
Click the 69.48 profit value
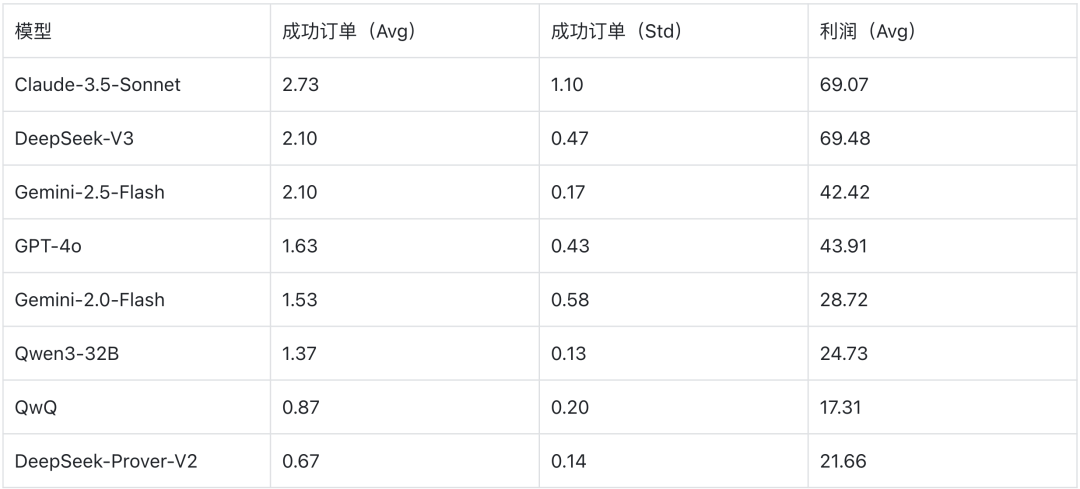coord(845,139)
